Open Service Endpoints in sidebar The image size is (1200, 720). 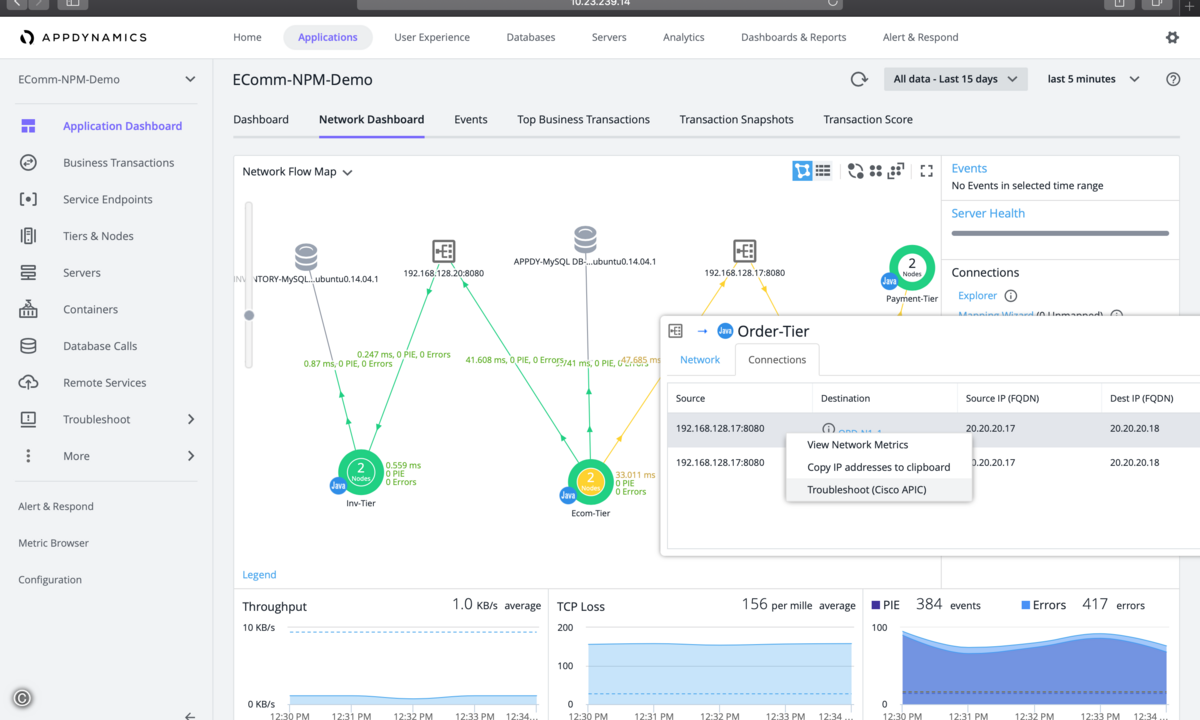[108, 199]
